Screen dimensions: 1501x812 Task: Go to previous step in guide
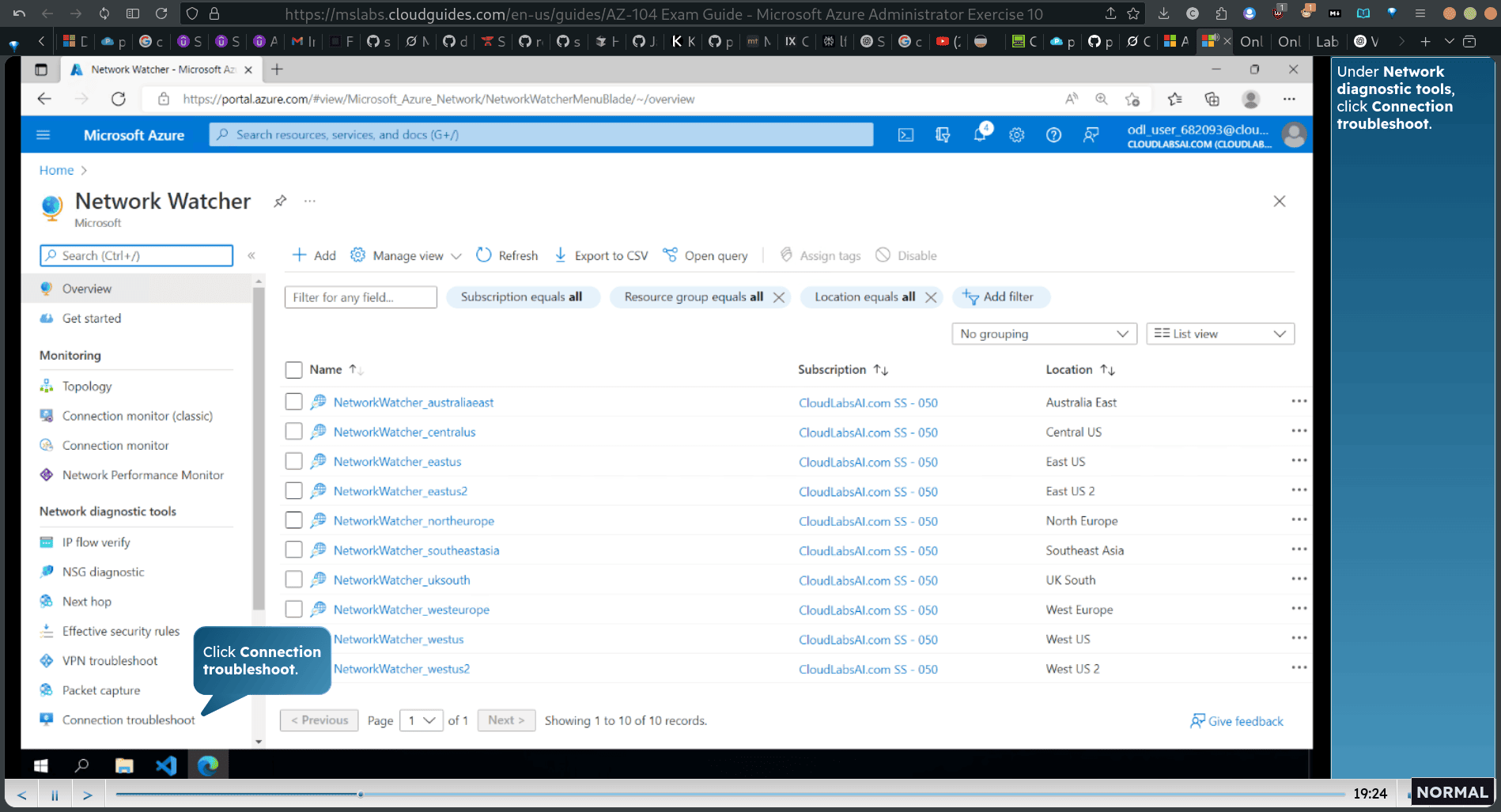point(21,795)
